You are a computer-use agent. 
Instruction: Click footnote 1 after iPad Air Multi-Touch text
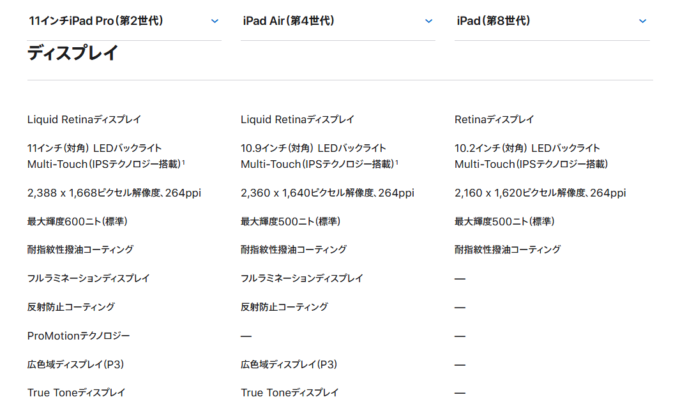click(397, 162)
